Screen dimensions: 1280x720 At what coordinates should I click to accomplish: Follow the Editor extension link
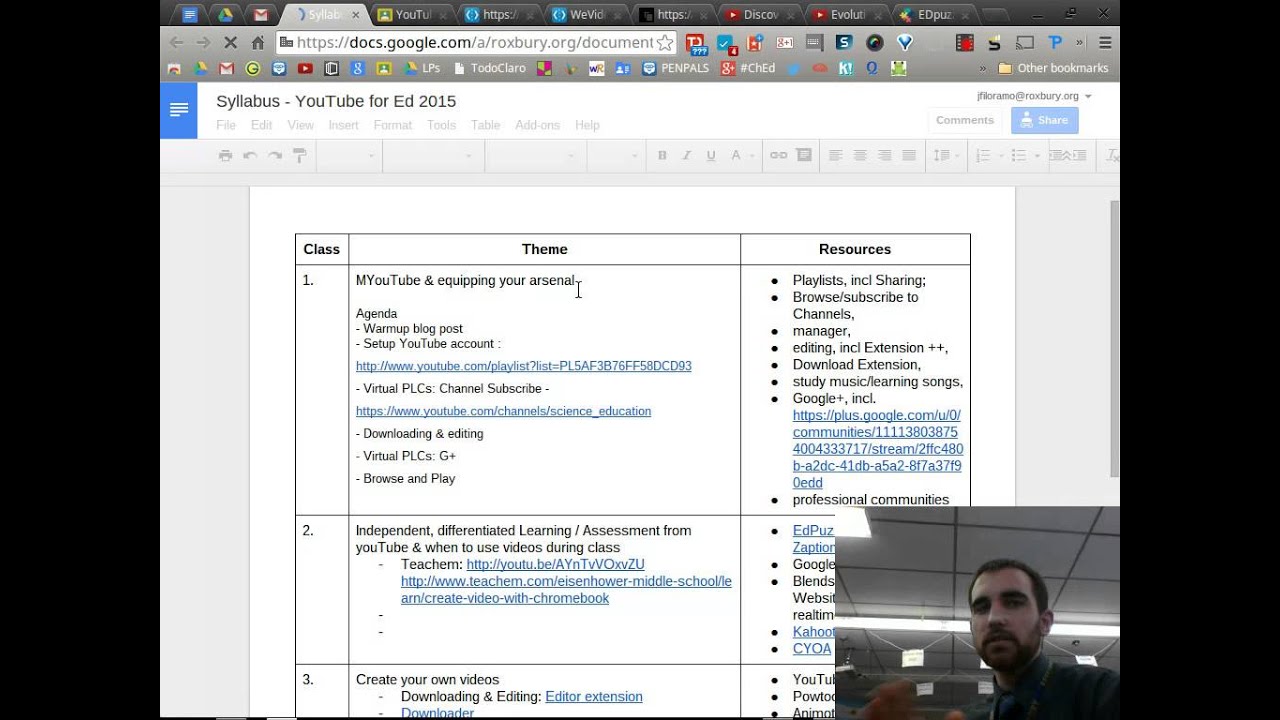(x=594, y=697)
